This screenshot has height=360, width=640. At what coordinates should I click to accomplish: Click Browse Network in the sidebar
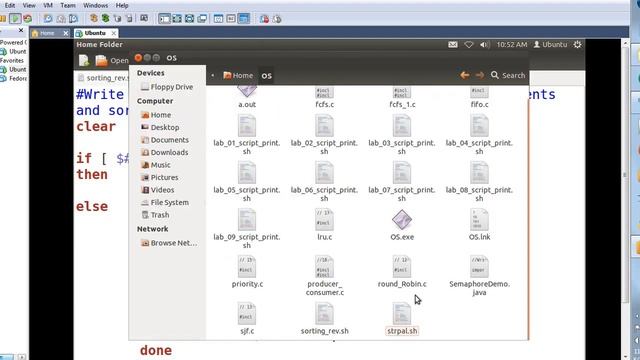[x=169, y=243]
